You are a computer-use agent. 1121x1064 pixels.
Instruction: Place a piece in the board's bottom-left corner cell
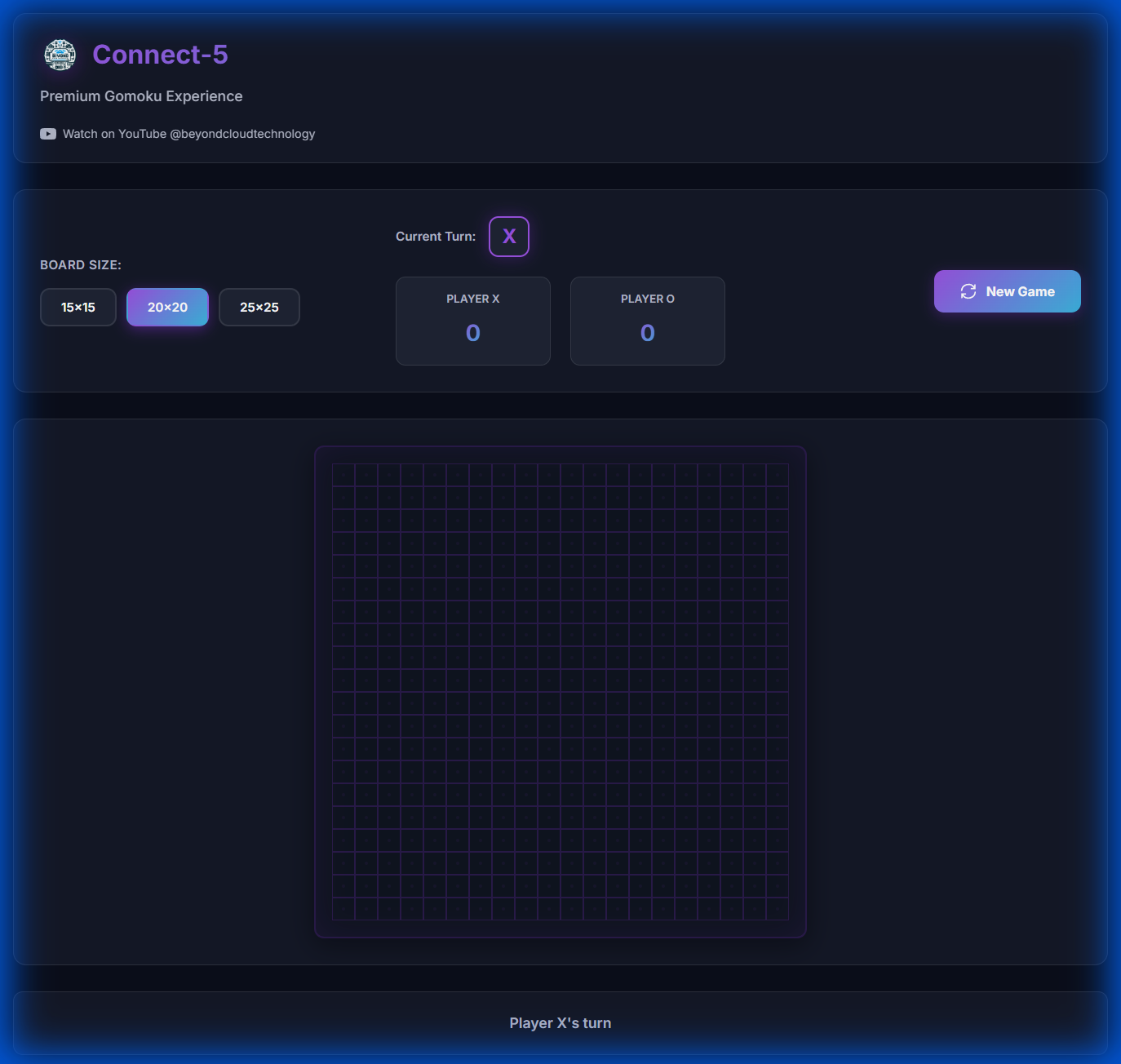[343, 909]
